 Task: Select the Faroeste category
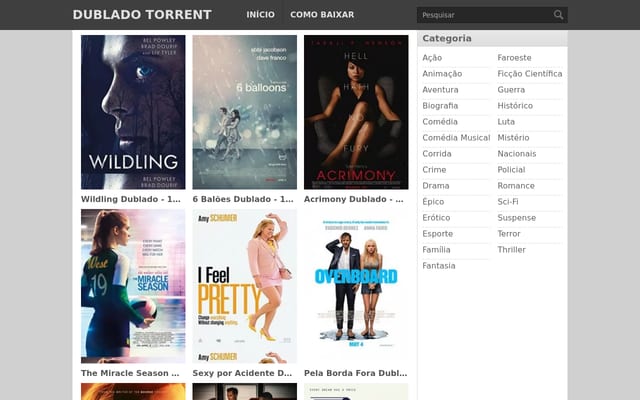click(x=514, y=58)
